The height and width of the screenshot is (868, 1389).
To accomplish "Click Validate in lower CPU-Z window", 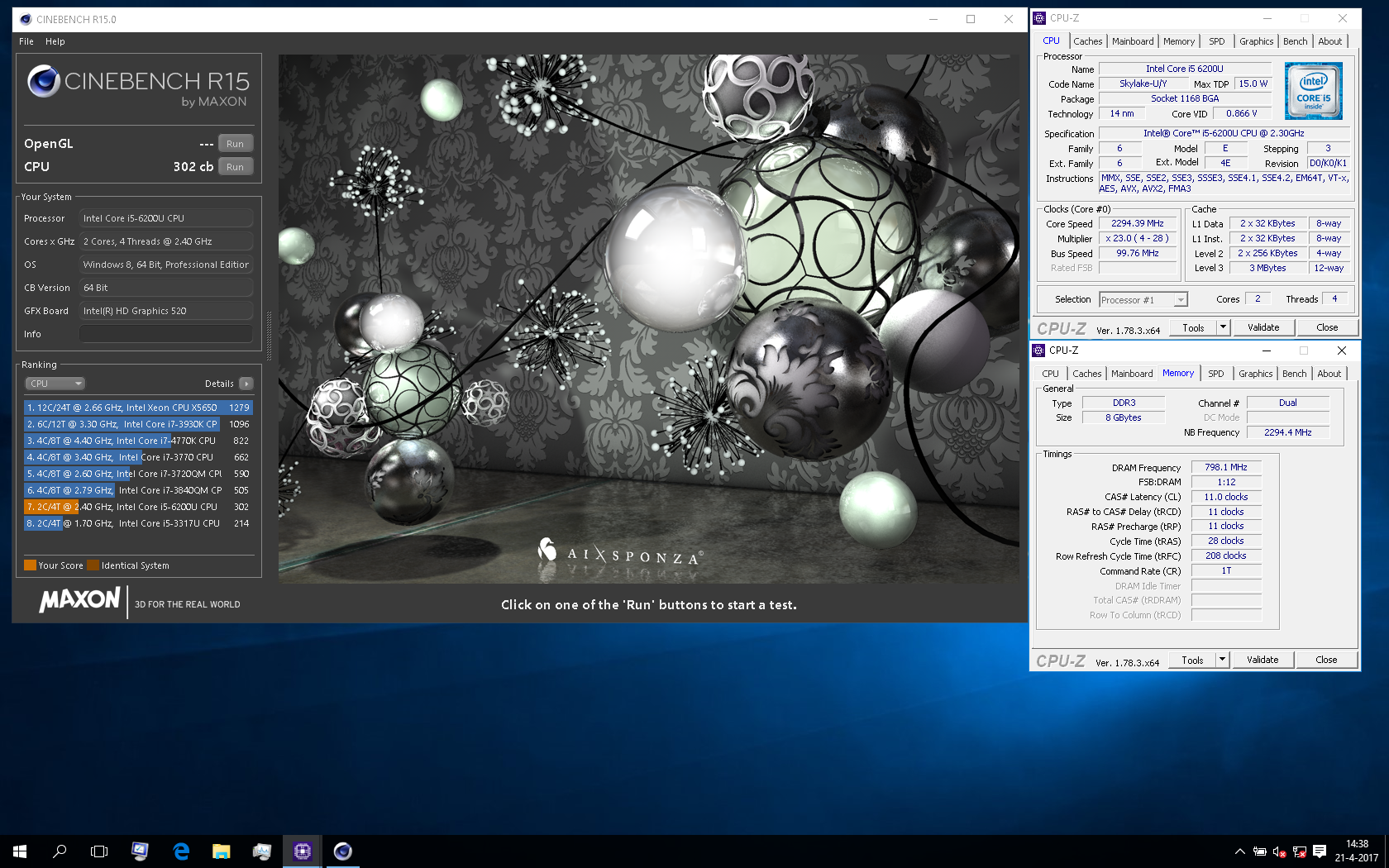I will 1263,660.
